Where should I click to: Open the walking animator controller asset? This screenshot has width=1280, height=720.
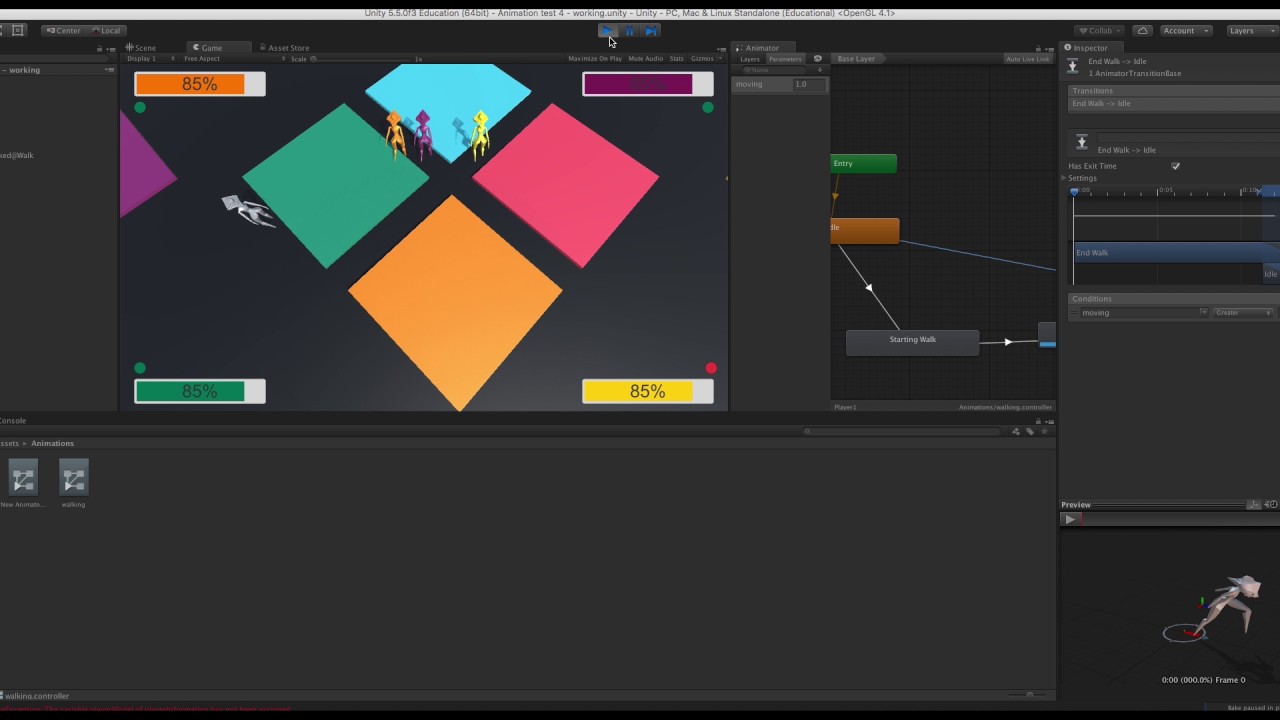click(x=73, y=483)
